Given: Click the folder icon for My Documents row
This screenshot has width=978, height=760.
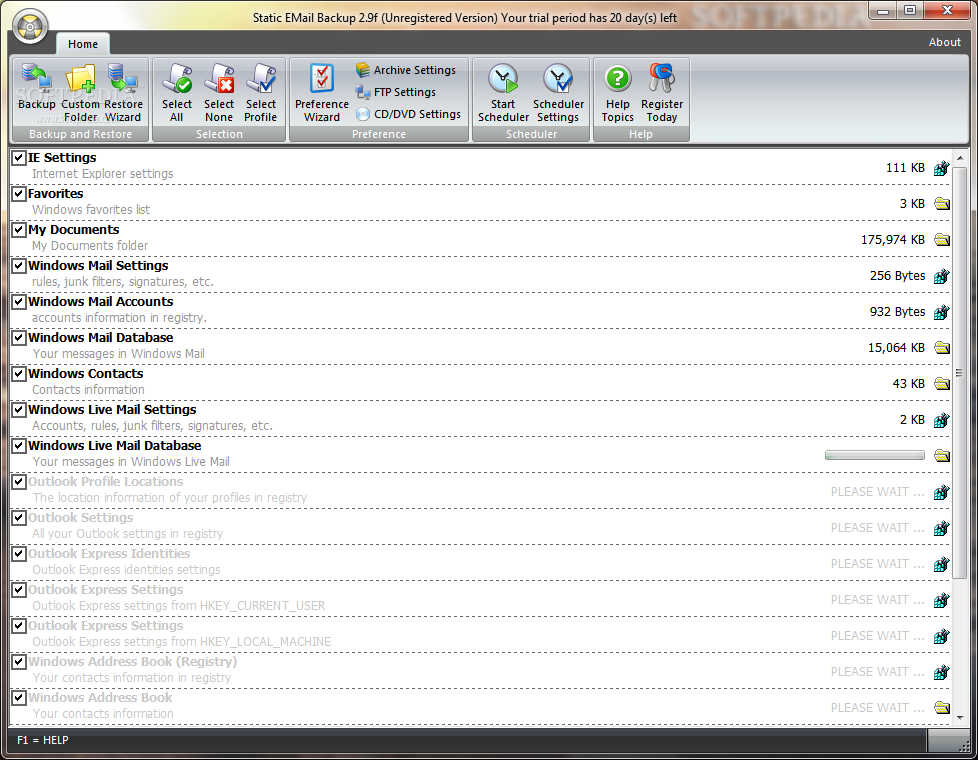Looking at the screenshot, I should [942, 240].
